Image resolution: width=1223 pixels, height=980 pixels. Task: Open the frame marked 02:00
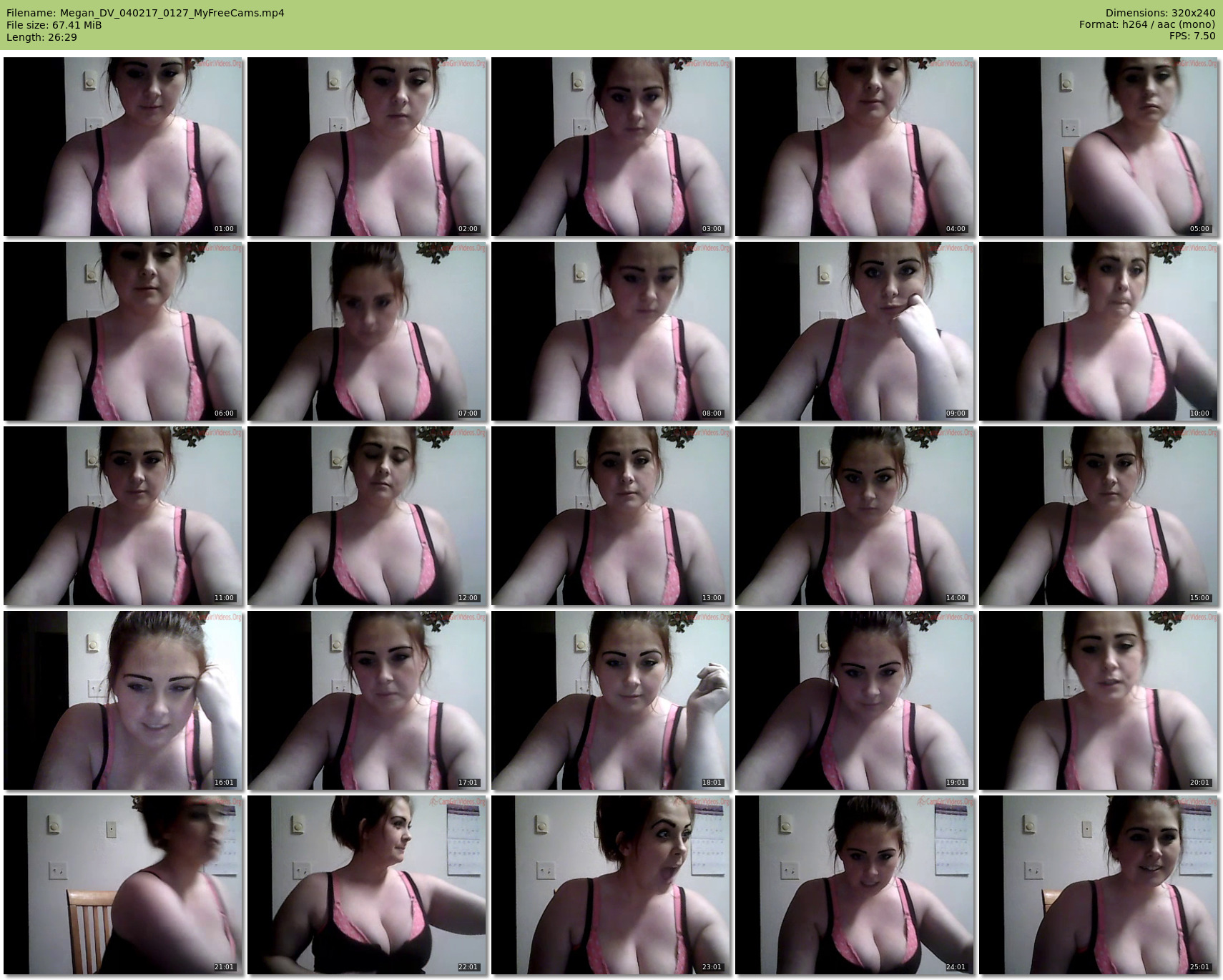[x=367, y=147]
